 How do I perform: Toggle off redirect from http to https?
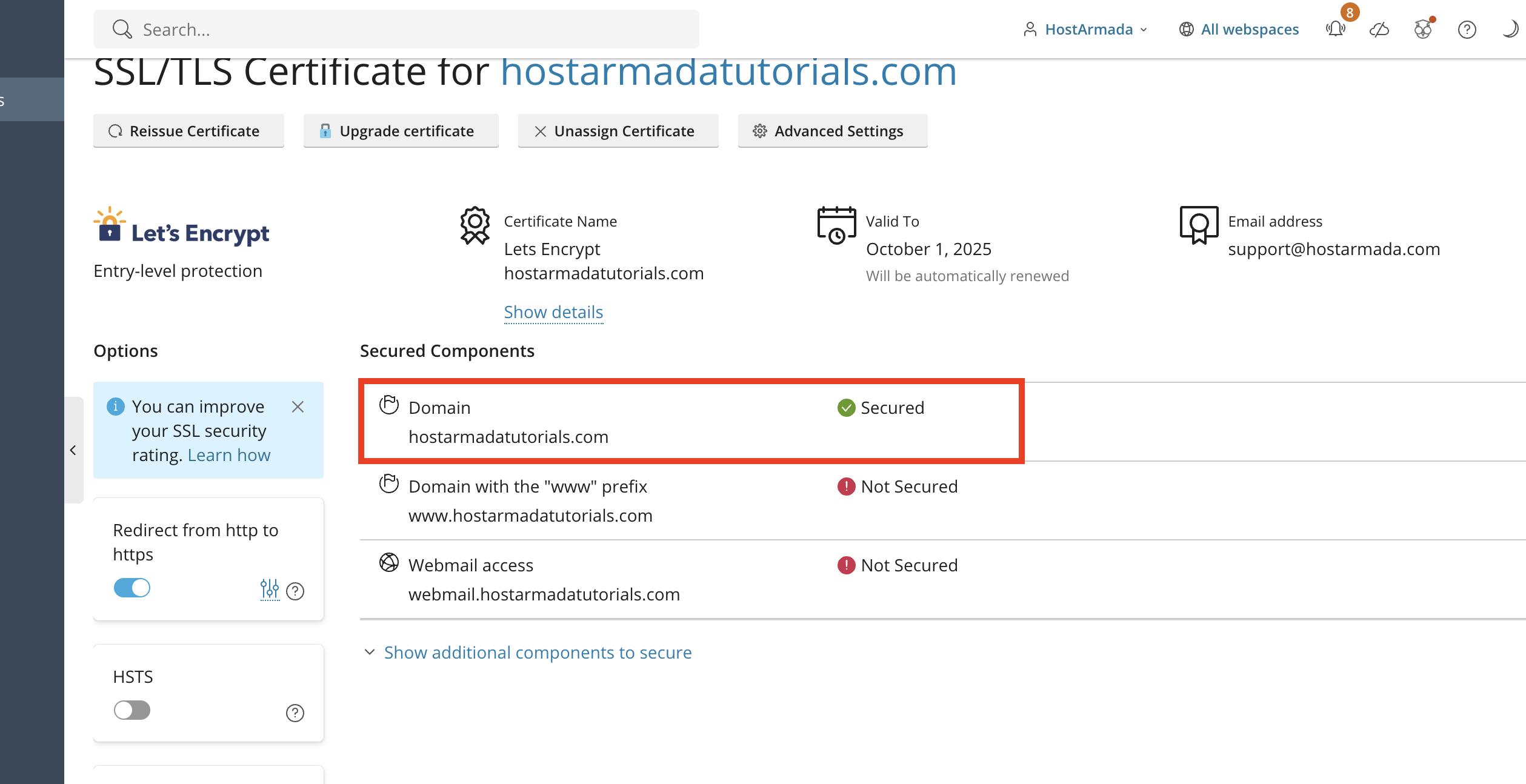click(x=132, y=588)
